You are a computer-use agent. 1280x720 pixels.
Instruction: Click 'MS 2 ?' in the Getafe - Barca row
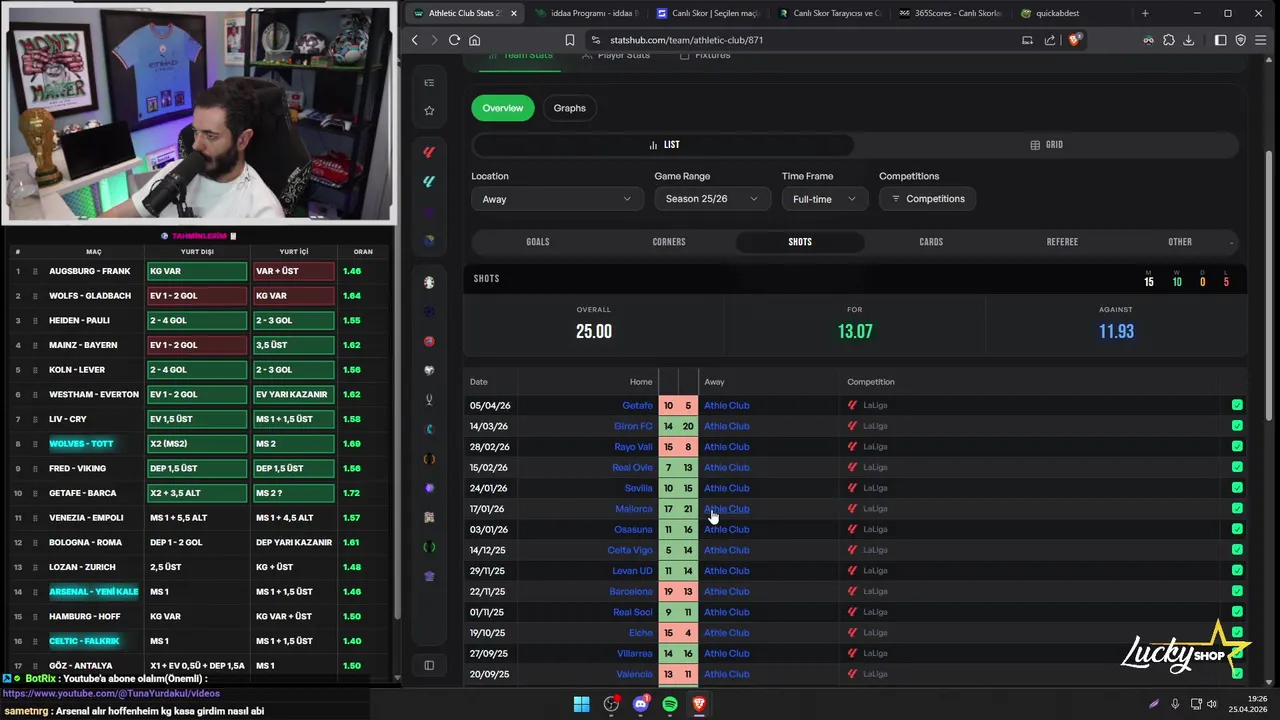(294, 493)
